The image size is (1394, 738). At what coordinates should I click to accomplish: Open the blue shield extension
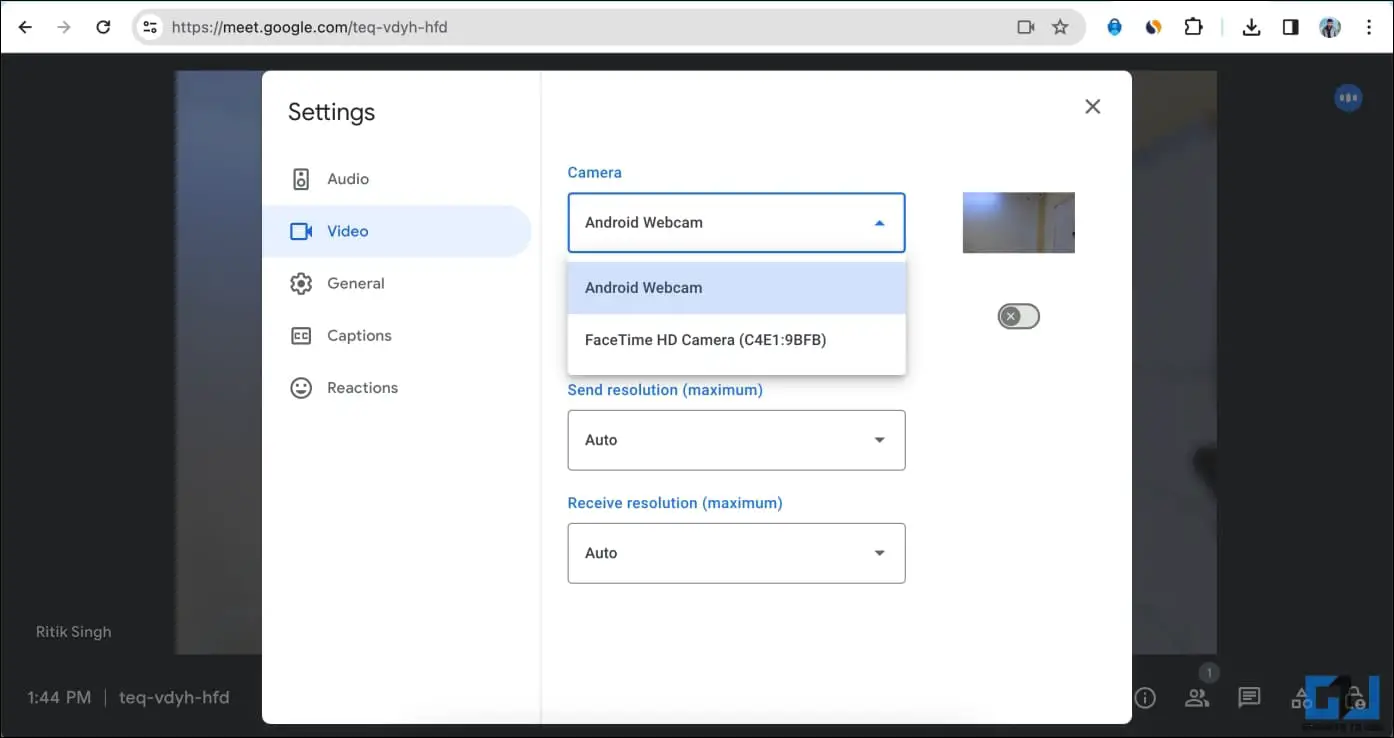1115,27
